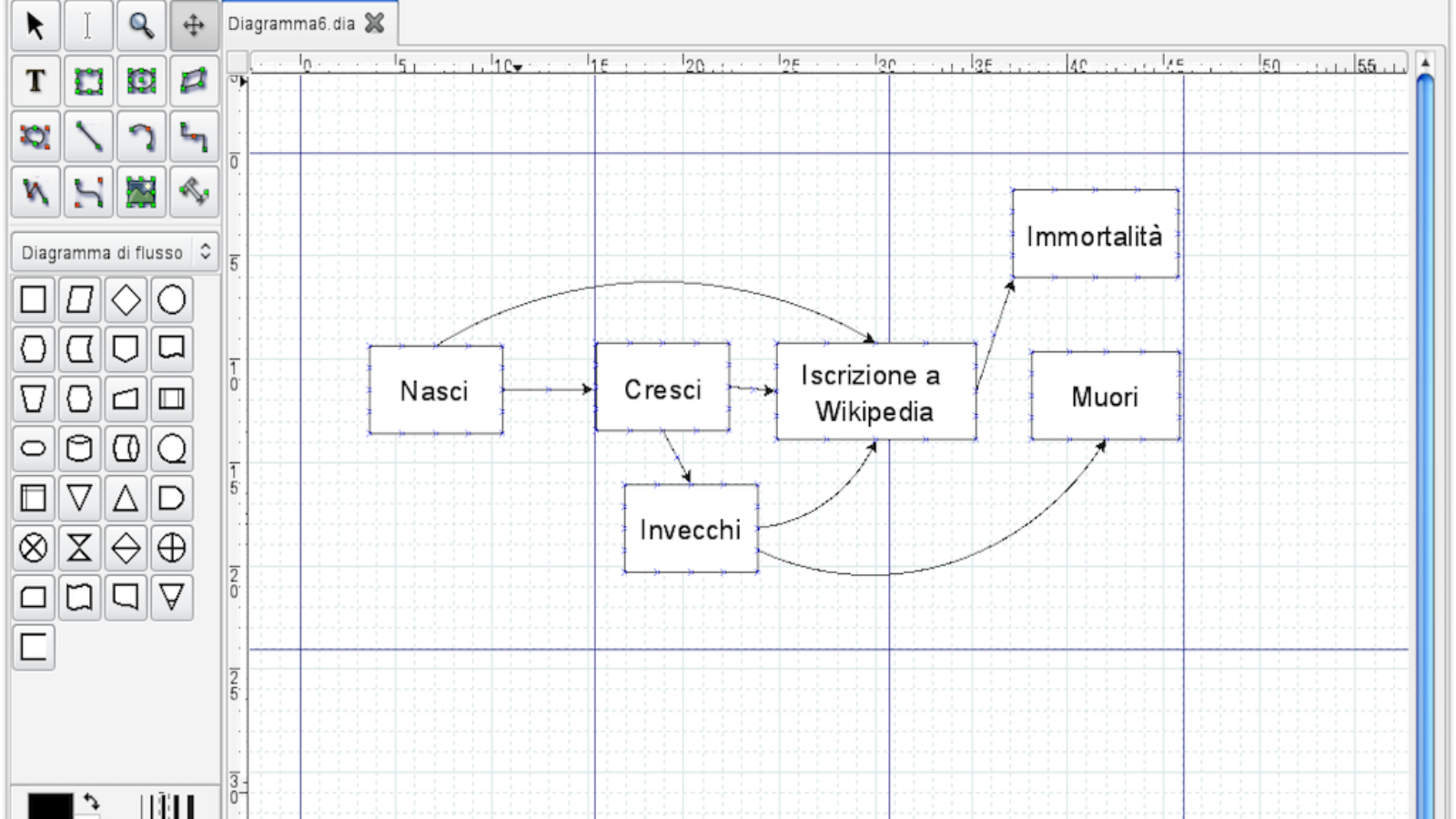Pick the cylinder magnetic disk shape

80,448
